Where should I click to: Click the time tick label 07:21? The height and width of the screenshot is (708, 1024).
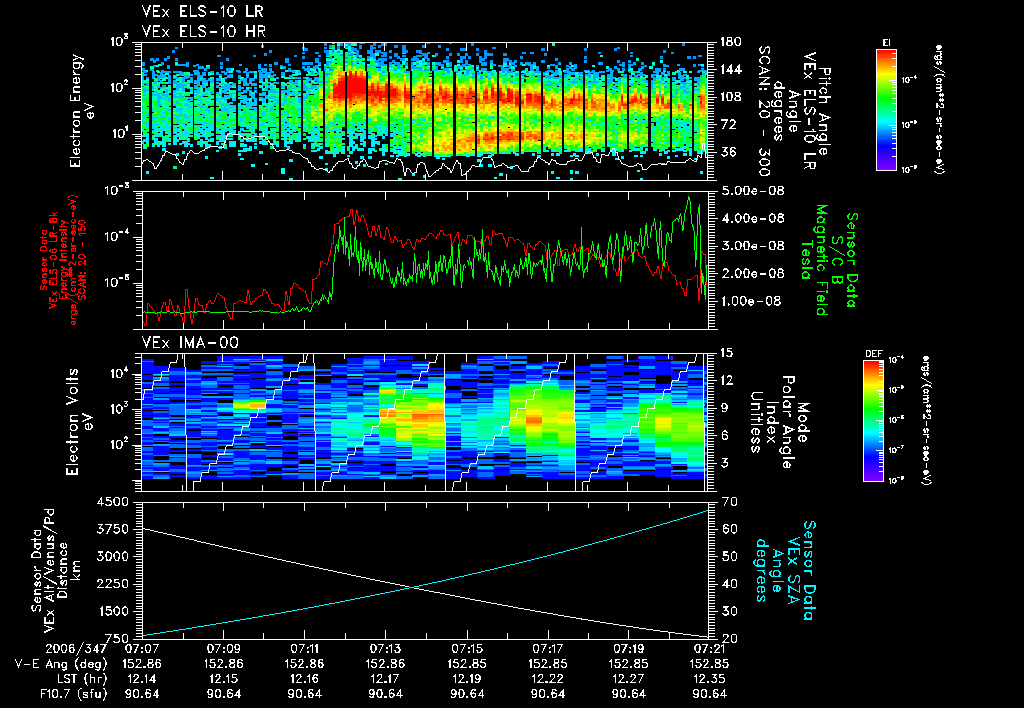(x=710, y=650)
